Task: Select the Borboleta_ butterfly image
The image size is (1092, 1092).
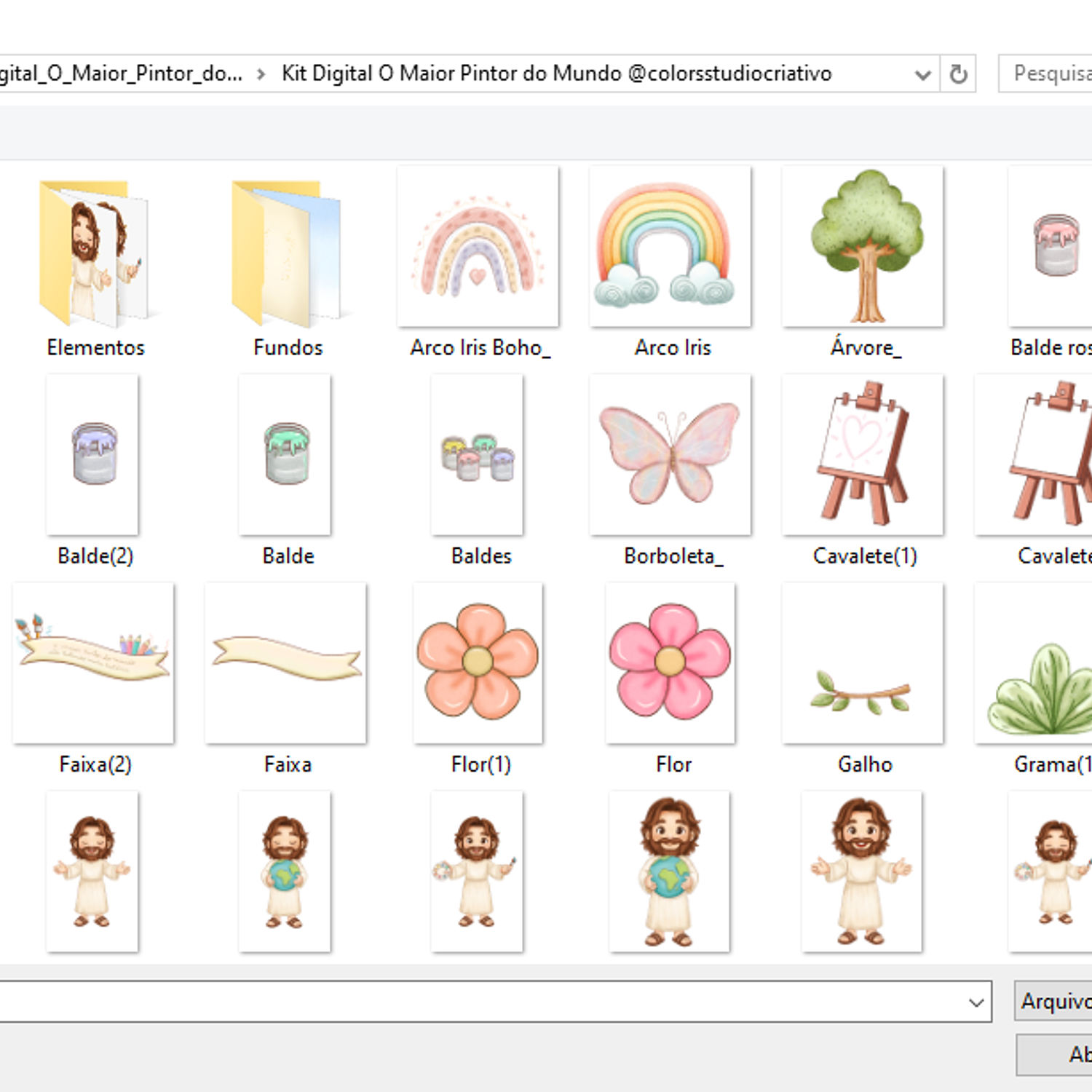Action: tap(670, 455)
